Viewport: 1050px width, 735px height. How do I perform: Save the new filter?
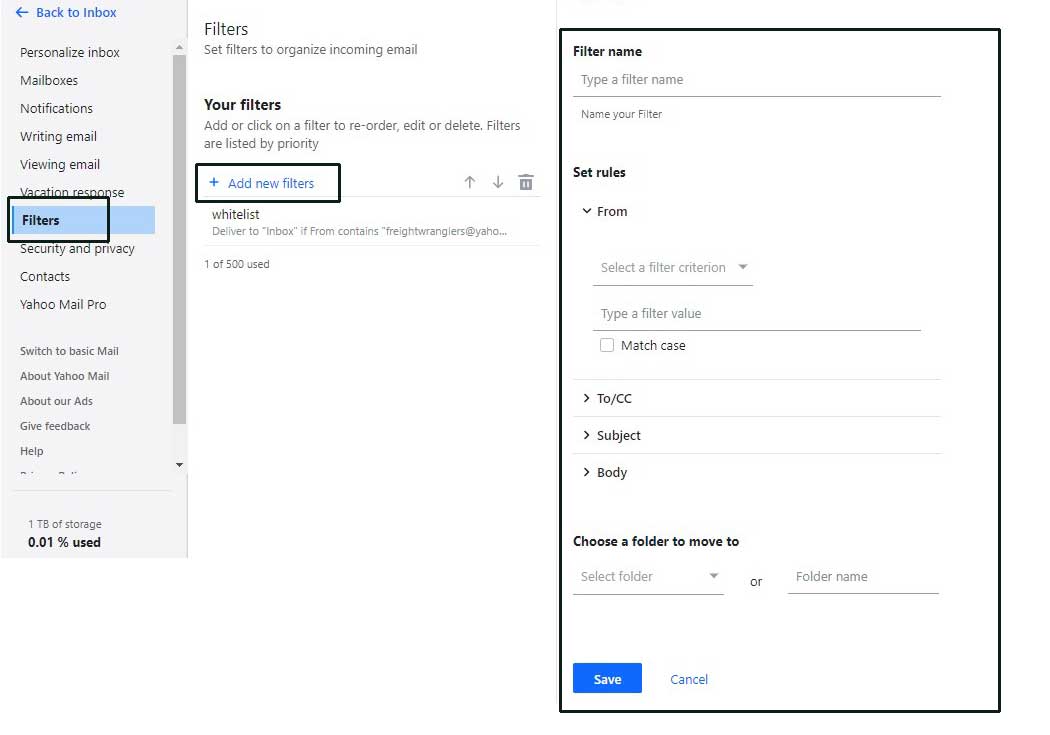coord(607,678)
